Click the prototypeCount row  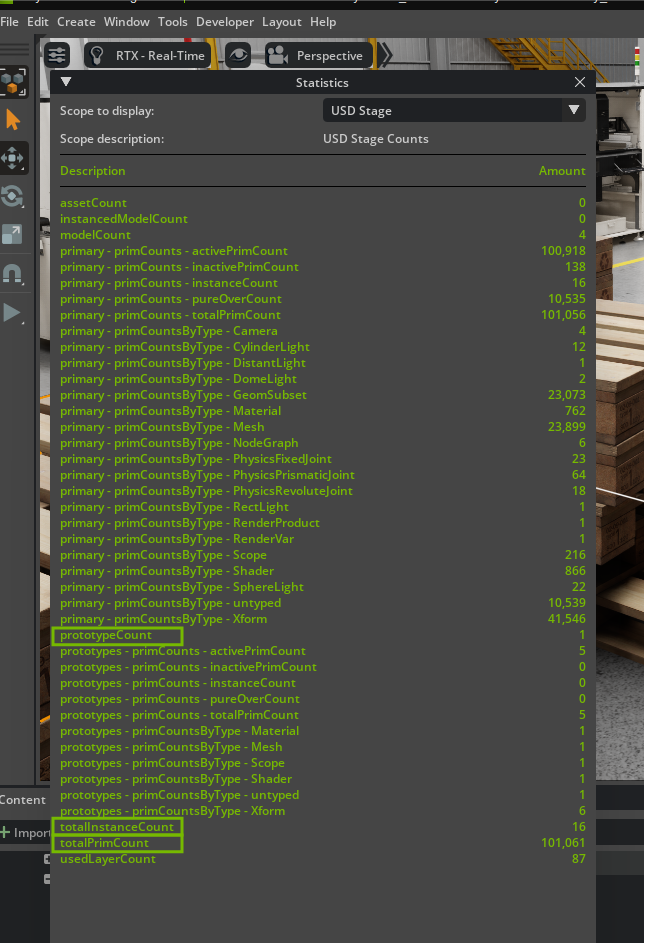point(323,635)
